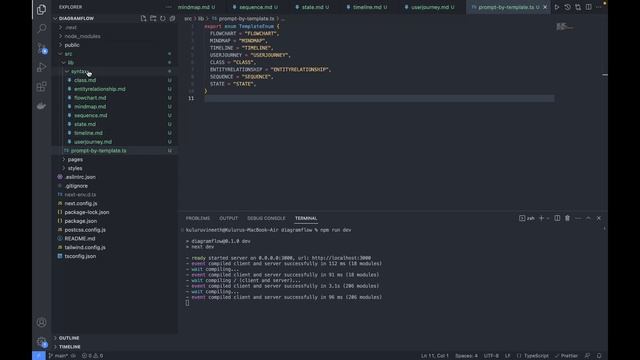Open the DEBUG CONSOLE panel tab

pyautogui.click(x=266, y=218)
